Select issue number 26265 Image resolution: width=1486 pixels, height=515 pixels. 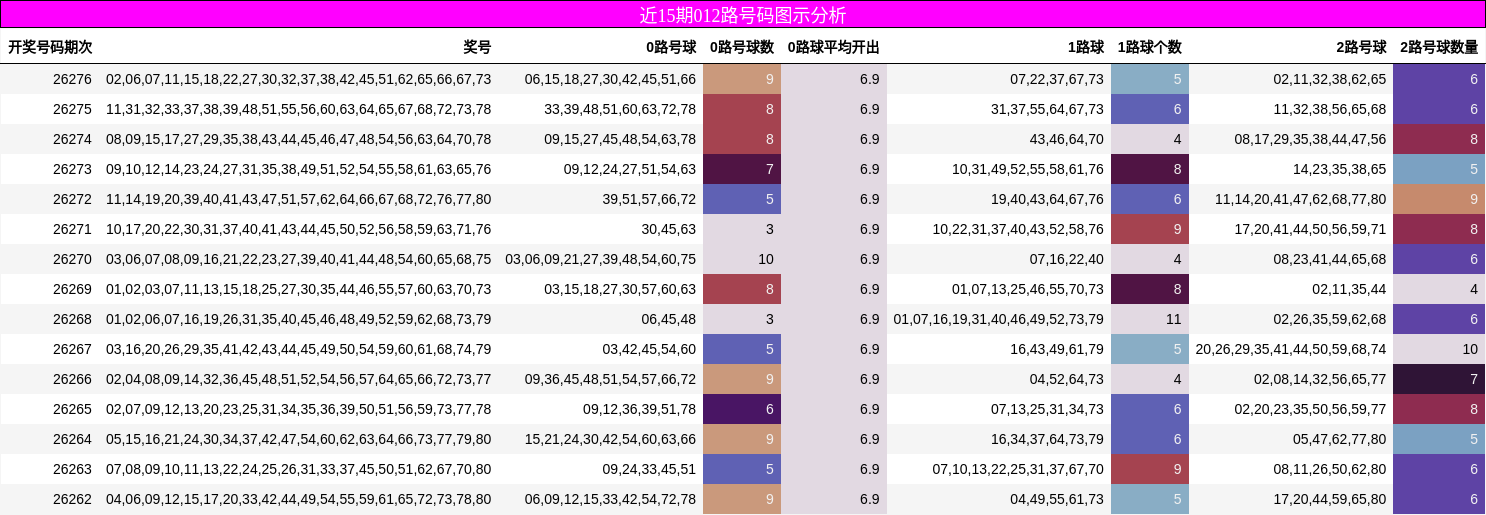tap(72, 409)
